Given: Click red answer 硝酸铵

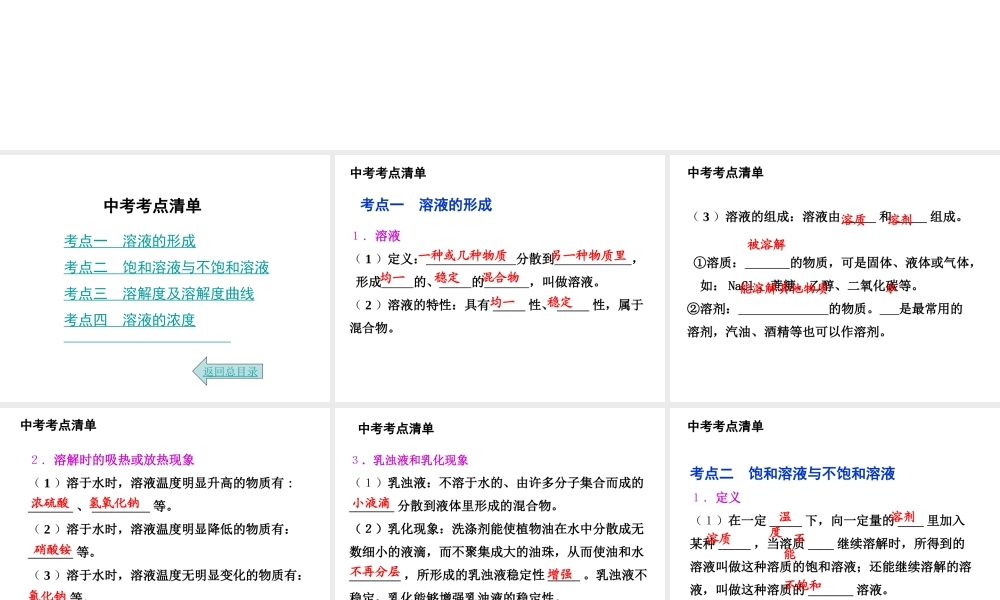Looking at the screenshot, I should (x=52, y=549).
